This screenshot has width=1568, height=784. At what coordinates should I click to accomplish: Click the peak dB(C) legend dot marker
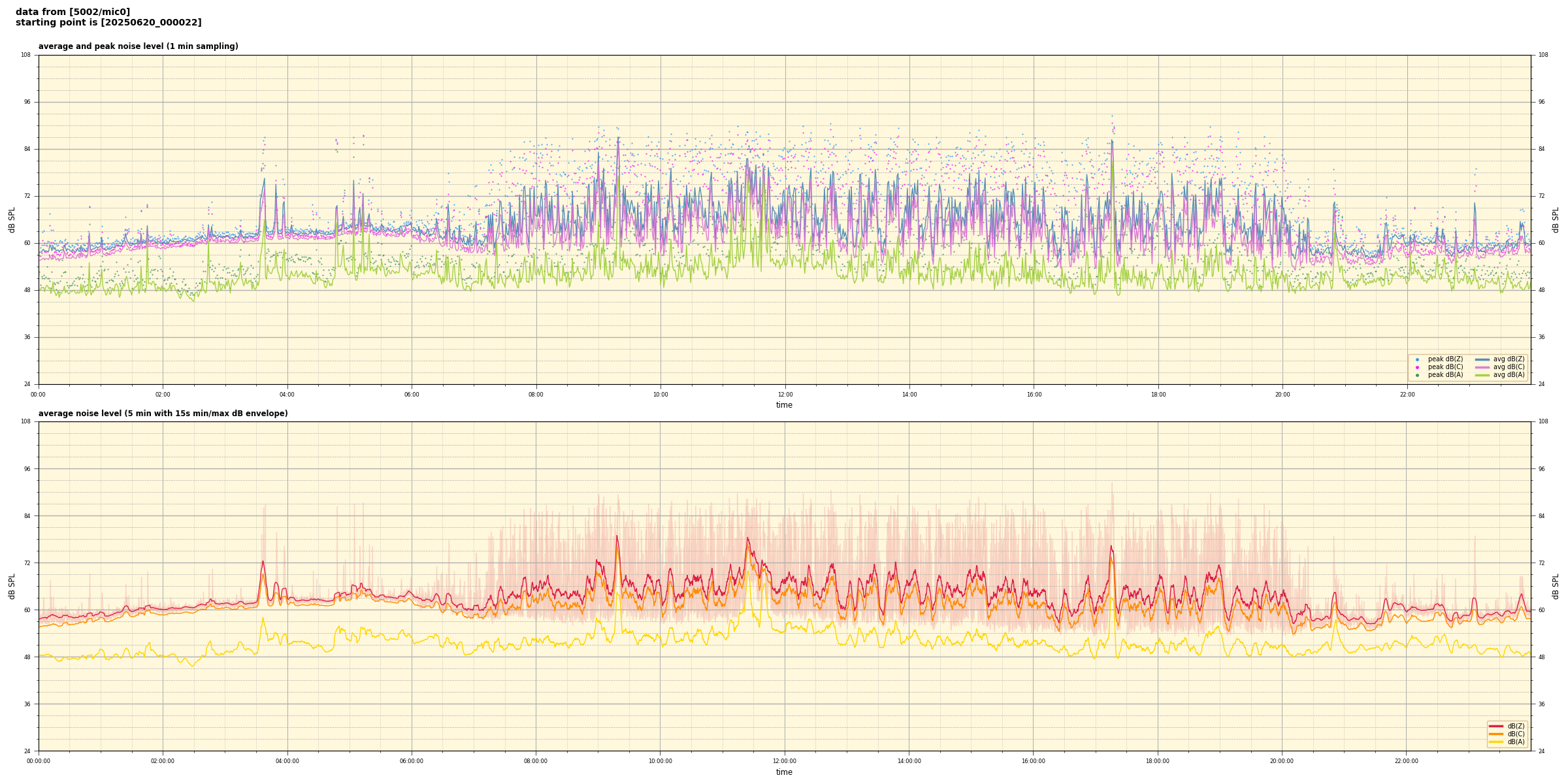(1417, 367)
